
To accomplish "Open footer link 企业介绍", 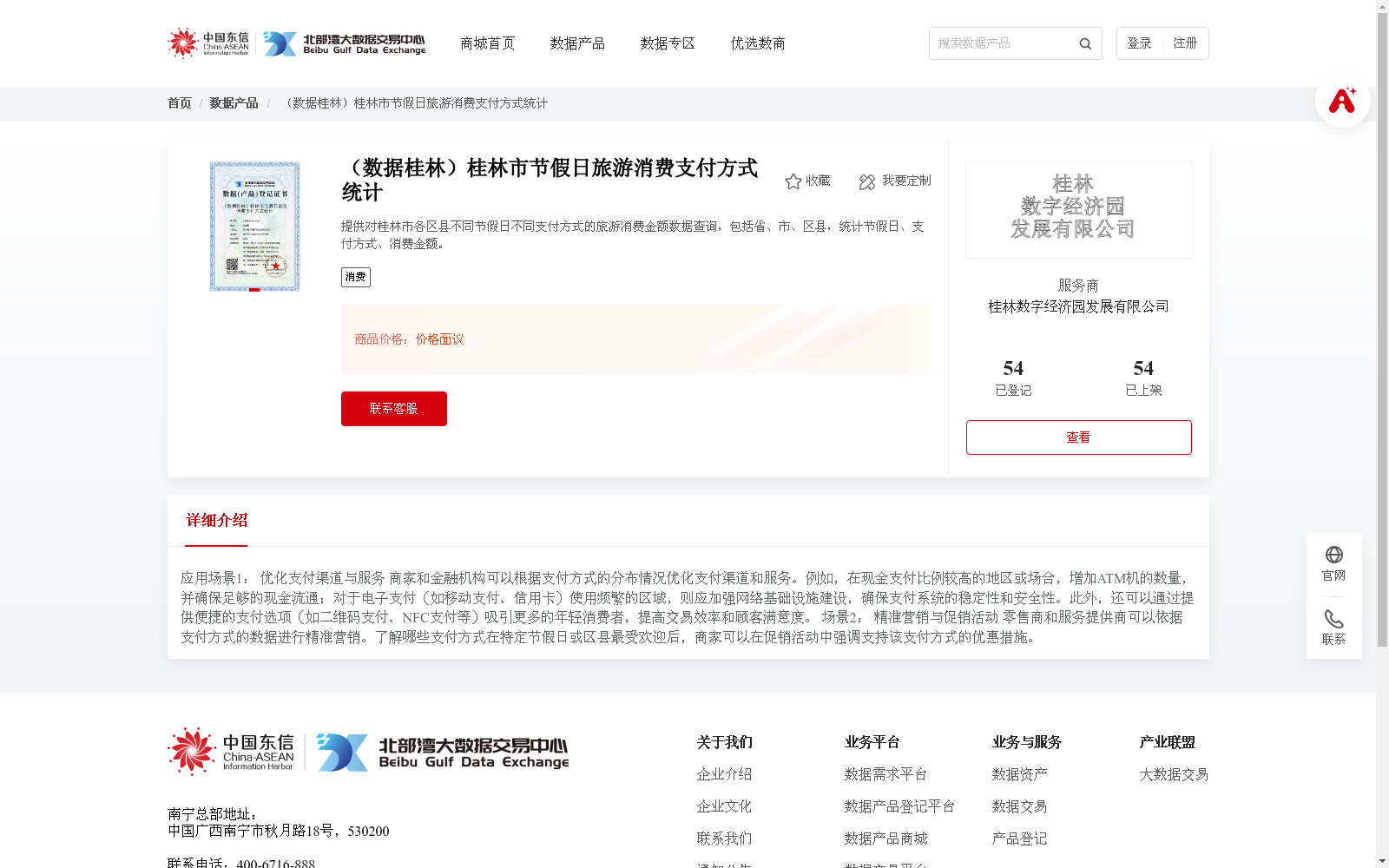I will tap(724, 774).
